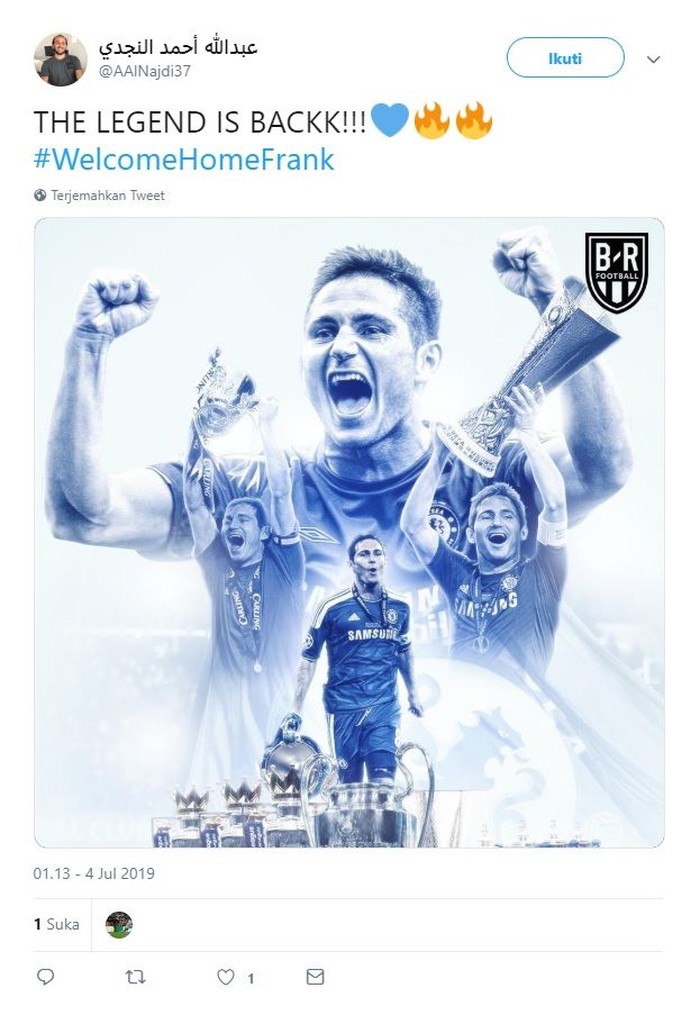
Task: Like the tweet with the heart icon
Action: tap(225, 977)
